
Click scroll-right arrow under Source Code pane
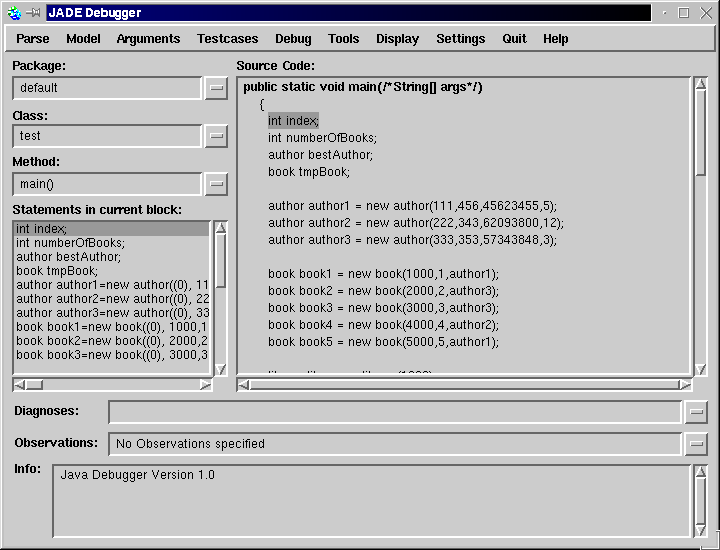pos(685,385)
